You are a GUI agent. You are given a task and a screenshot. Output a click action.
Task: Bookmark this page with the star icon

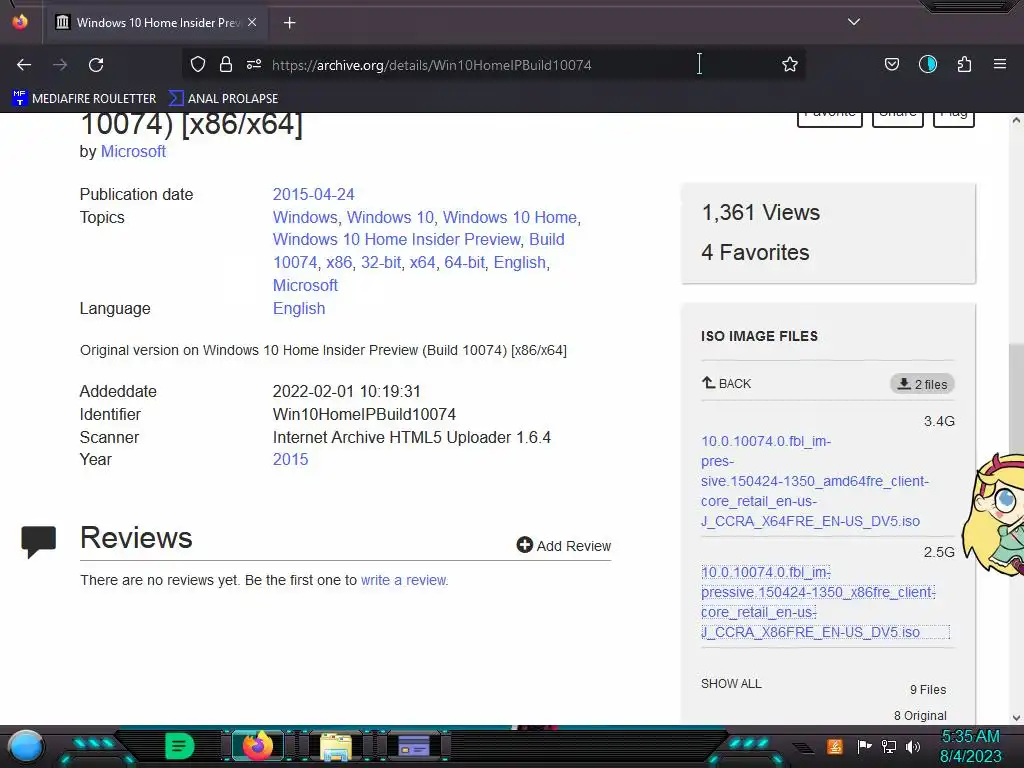click(x=790, y=64)
